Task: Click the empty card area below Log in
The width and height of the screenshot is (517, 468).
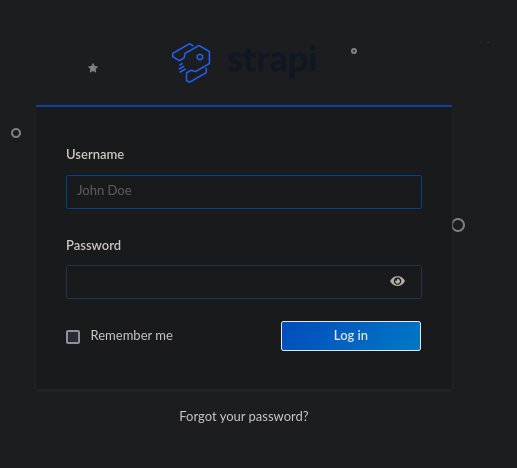Action: tap(244, 370)
